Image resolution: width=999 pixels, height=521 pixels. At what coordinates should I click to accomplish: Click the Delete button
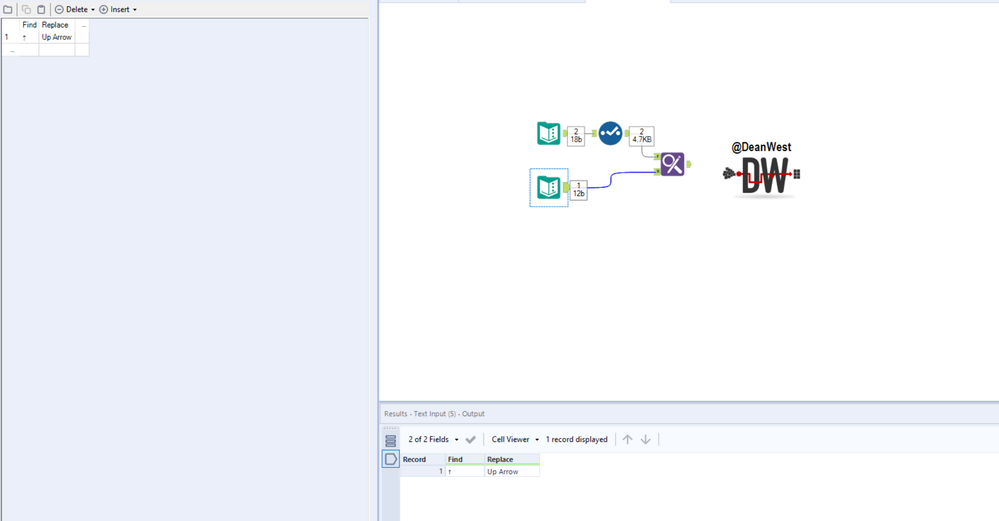(71, 10)
